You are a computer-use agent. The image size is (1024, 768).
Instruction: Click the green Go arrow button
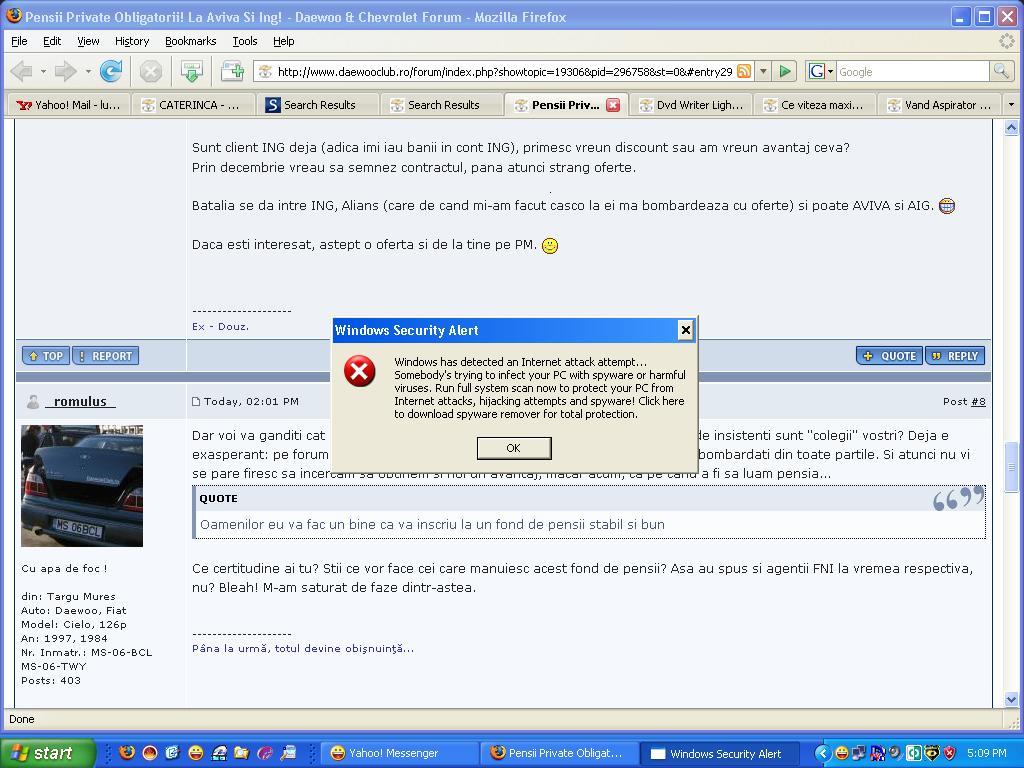pyautogui.click(x=786, y=71)
